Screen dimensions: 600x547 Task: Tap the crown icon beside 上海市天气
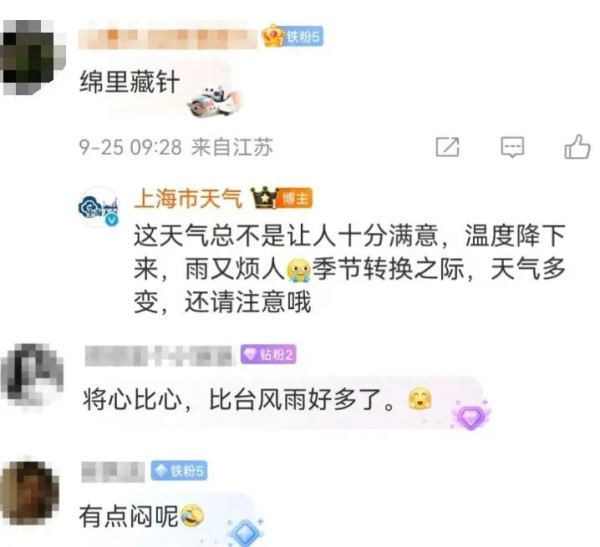click(x=263, y=198)
